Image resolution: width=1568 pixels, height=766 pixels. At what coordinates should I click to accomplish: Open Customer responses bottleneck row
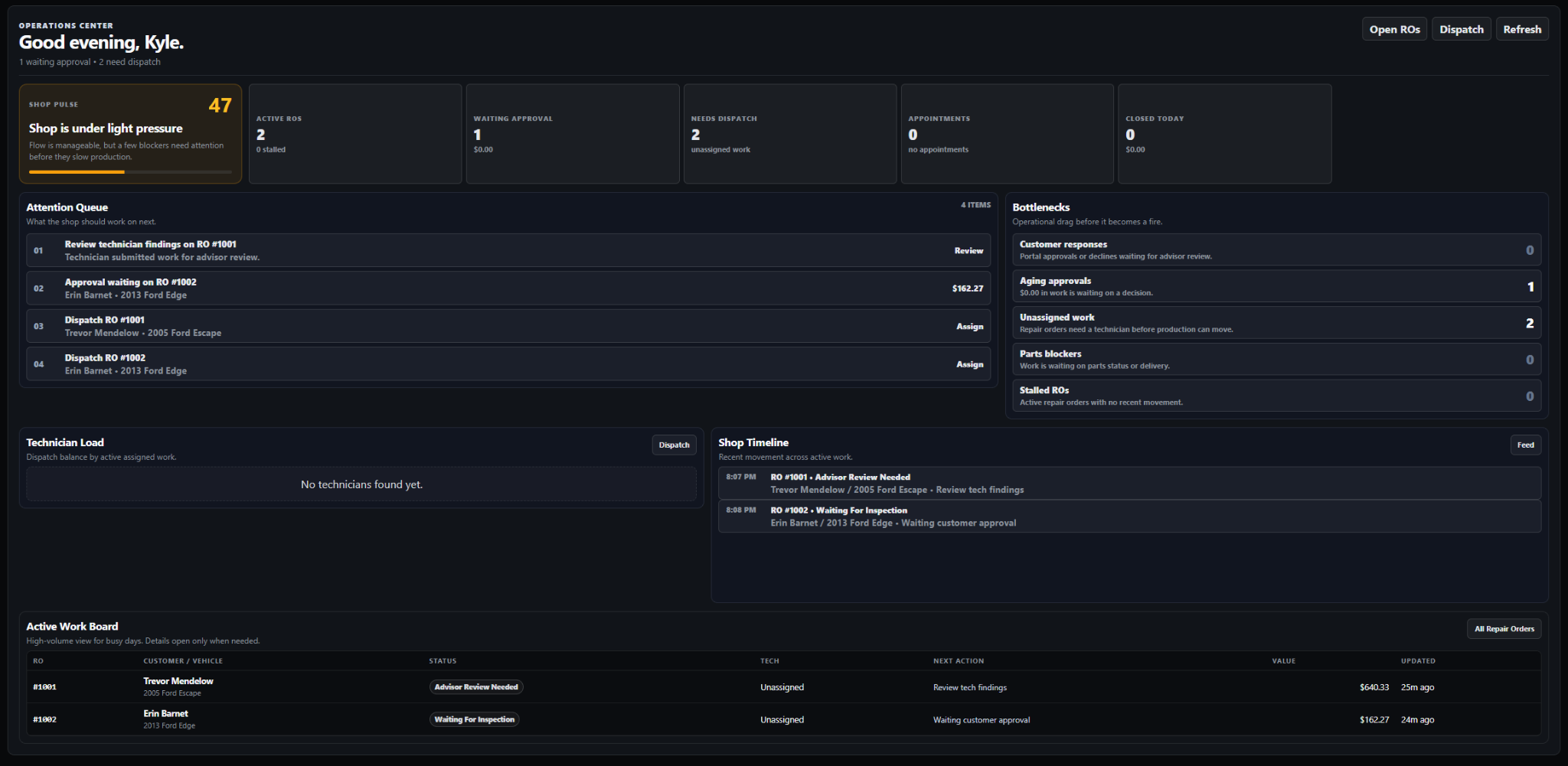point(1276,249)
